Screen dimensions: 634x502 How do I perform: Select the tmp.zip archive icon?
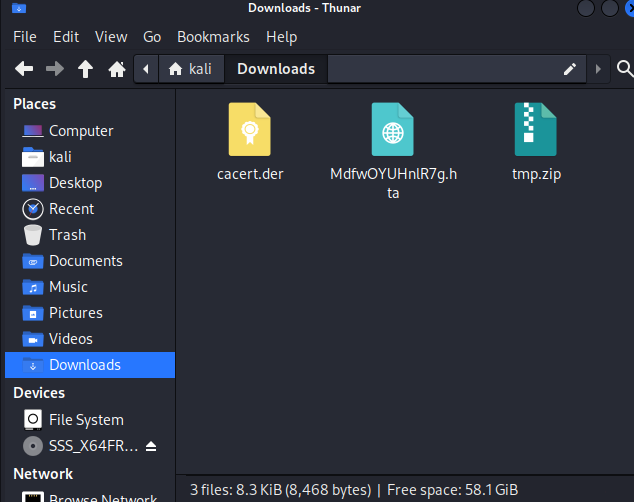point(536,129)
